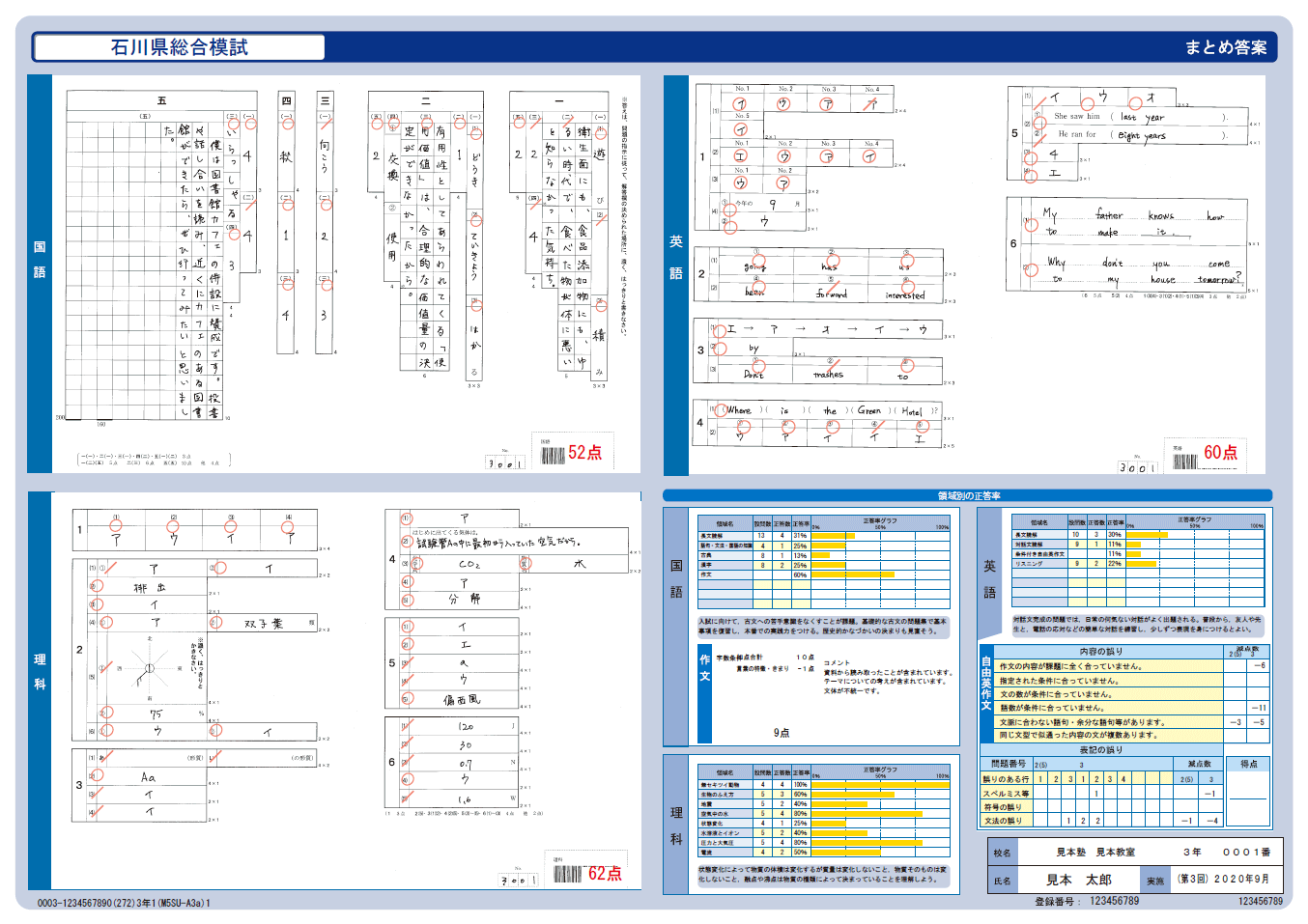
Task: Click the 52点 score on 国語 sheet
Action: click(584, 453)
